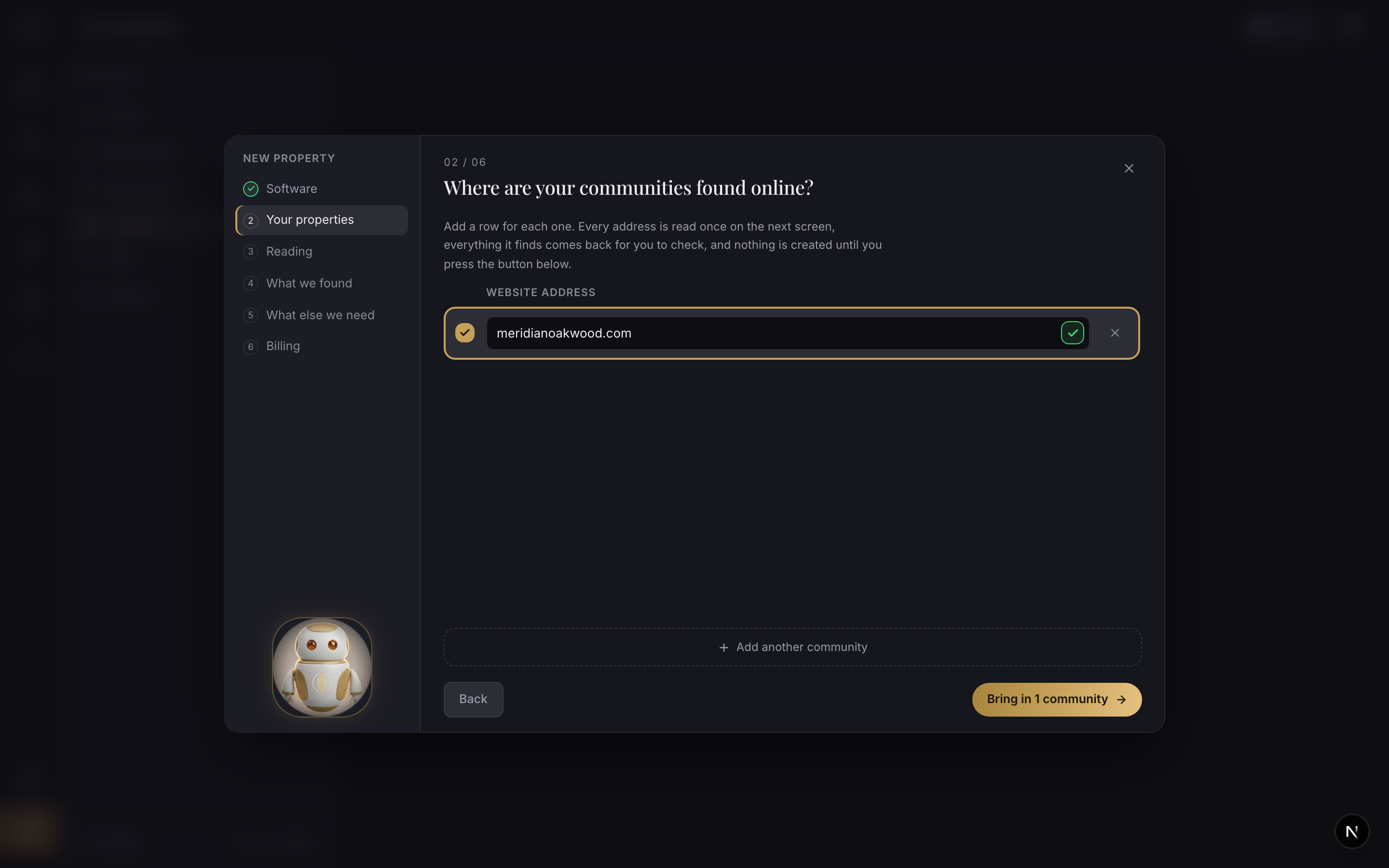Click Add another community
1389x868 pixels.
tap(793, 647)
